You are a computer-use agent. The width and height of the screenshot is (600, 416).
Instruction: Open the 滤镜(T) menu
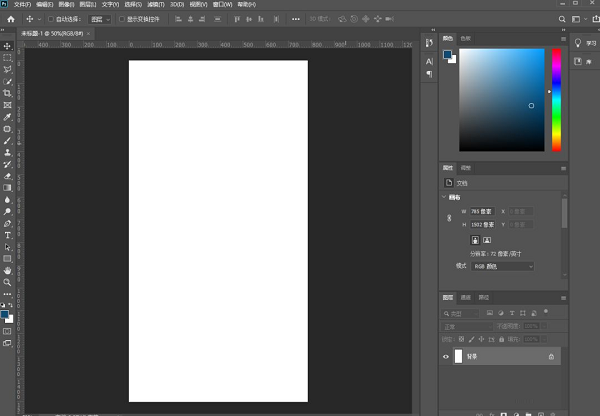click(x=155, y=4)
